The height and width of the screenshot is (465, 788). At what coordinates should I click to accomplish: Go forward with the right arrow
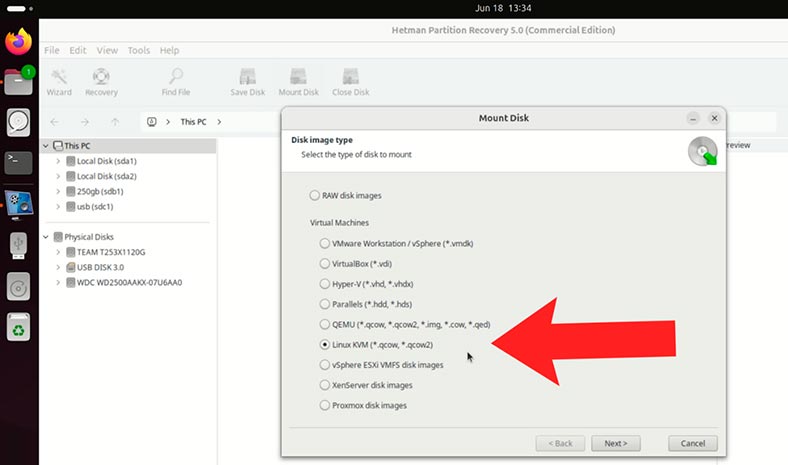[85, 122]
